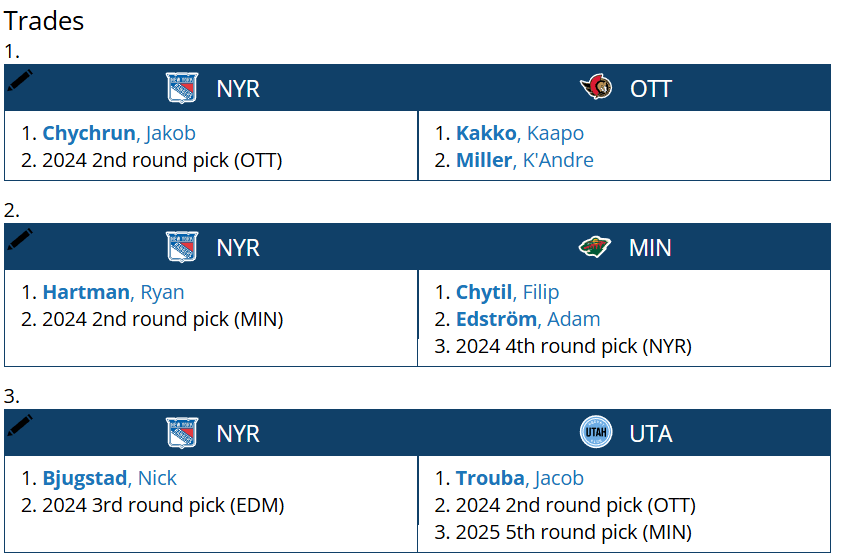
Task: Click the Rangers logo in trade 1 header
Action: (182, 88)
